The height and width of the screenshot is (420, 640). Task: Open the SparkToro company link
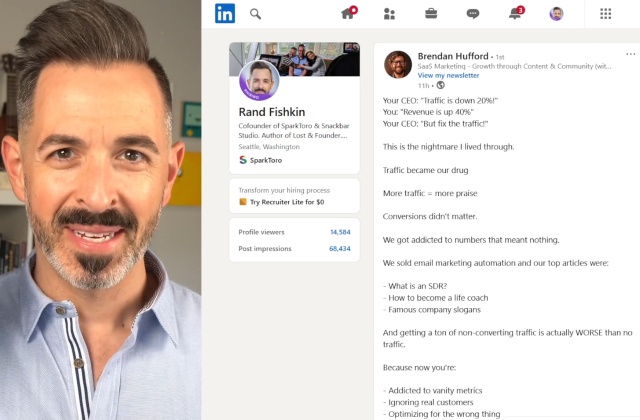click(x=266, y=160)
